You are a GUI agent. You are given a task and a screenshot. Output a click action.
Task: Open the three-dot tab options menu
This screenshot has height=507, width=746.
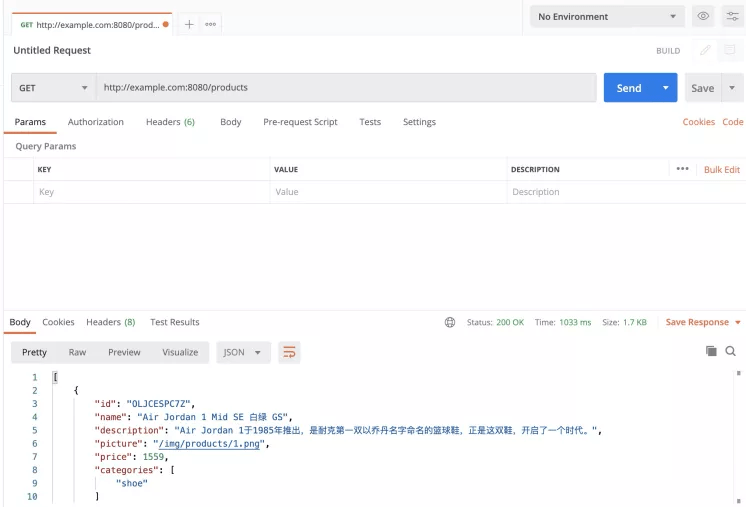[211, 24]
